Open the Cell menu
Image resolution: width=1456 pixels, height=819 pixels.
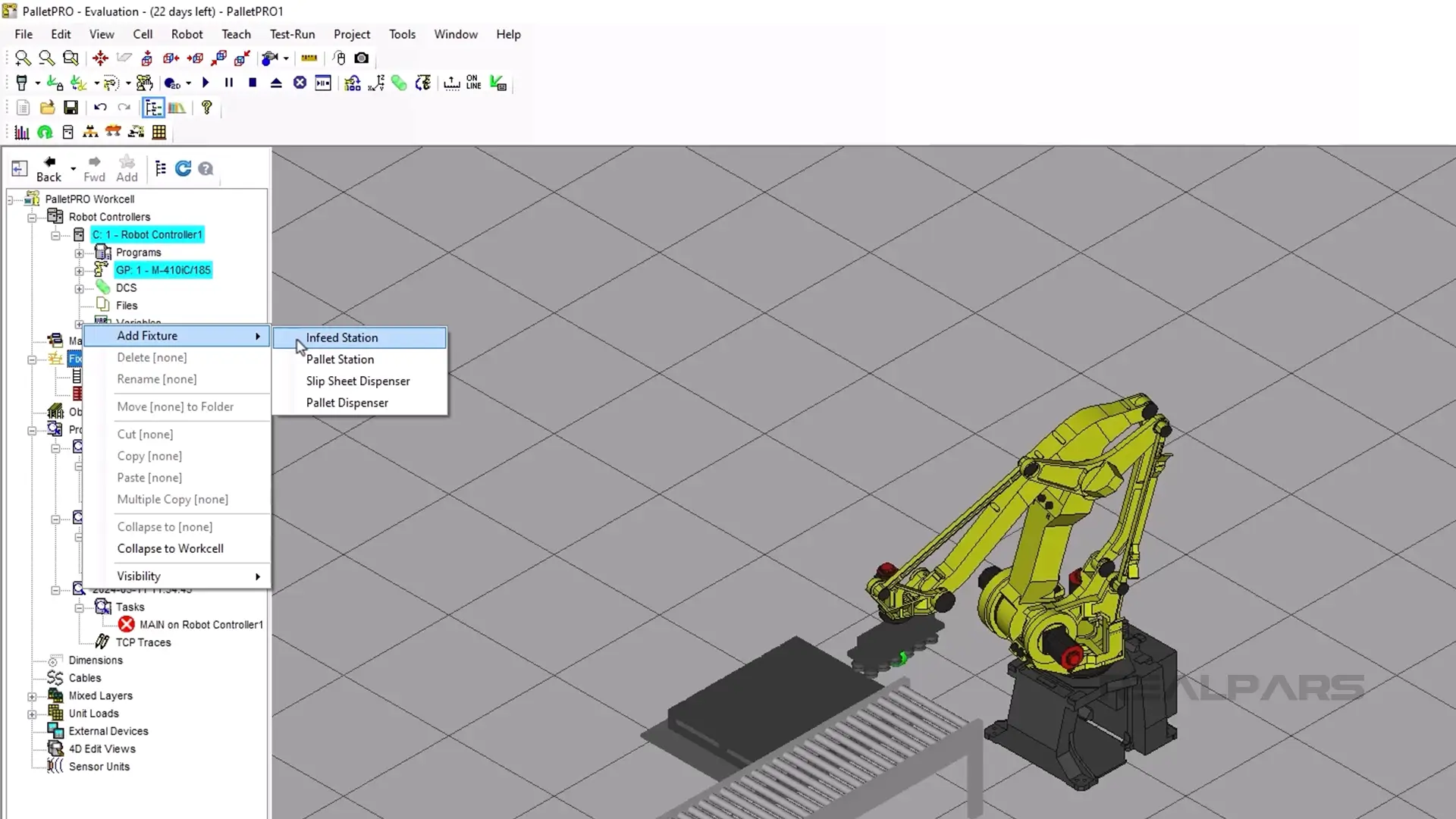(143, 34)
